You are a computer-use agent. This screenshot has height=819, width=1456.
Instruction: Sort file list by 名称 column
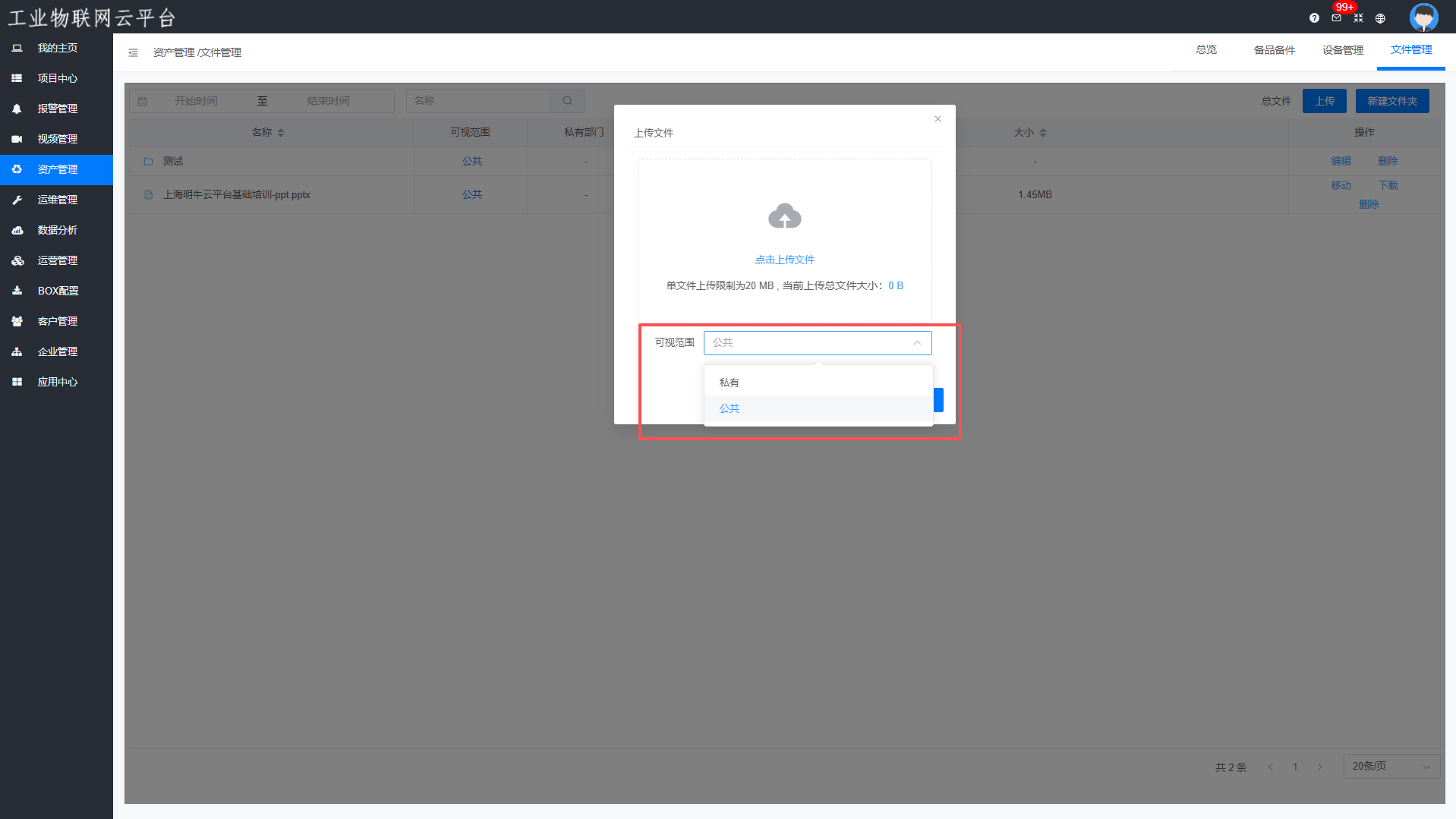pyautogui.click(x=280, y=133)
